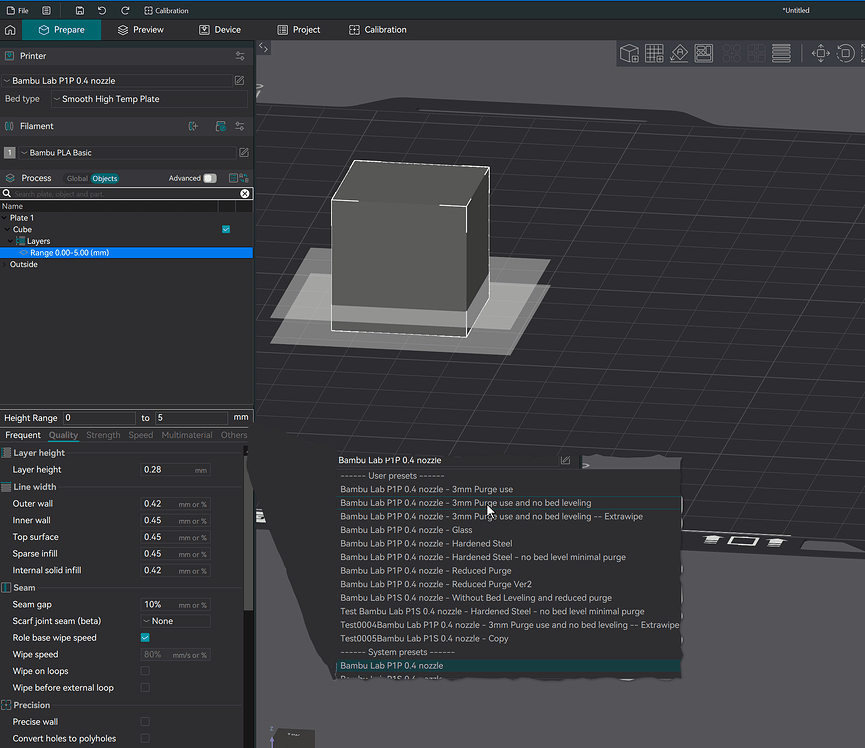Image resolution: width=865 pixels, height=748 pixels.
Task: Open the Others settings tab
Action: (234, 435)
